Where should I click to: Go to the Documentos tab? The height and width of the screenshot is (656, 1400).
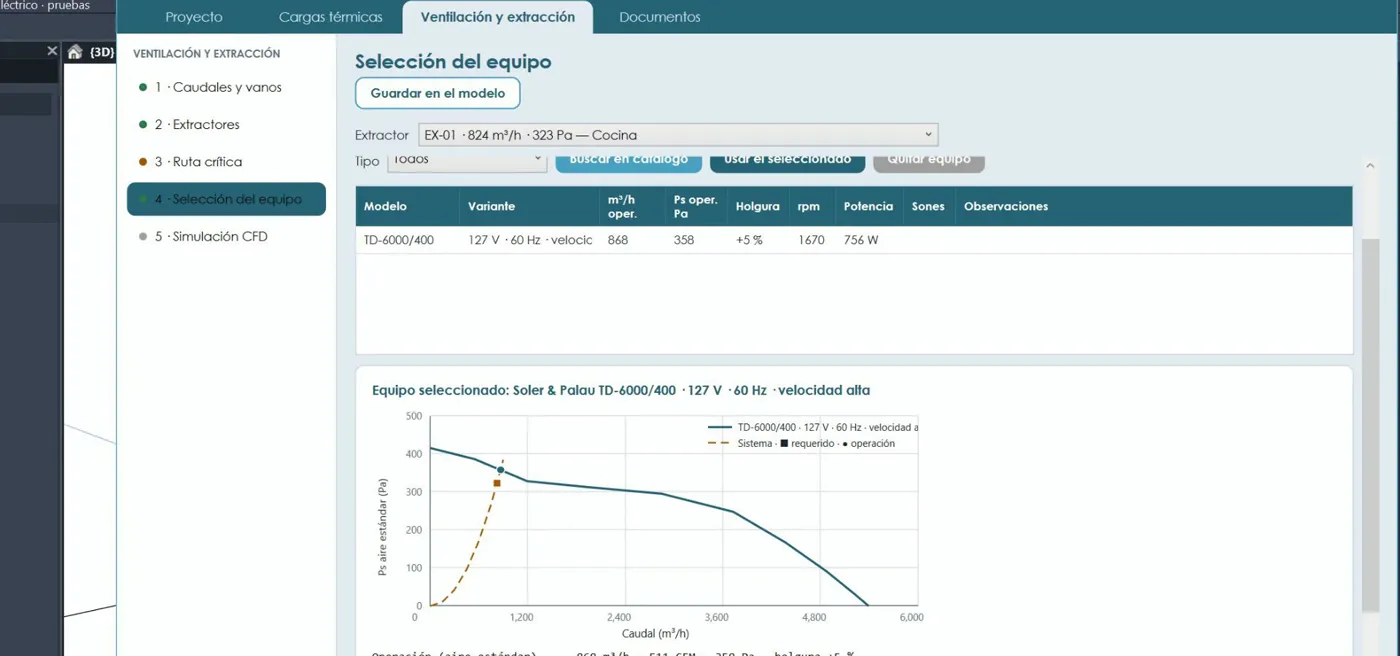click(660, 17)
